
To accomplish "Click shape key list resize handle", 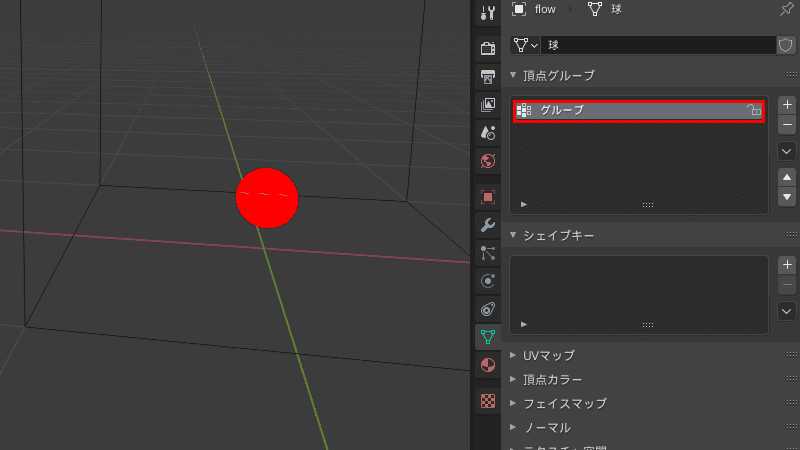I will point(647,325).
